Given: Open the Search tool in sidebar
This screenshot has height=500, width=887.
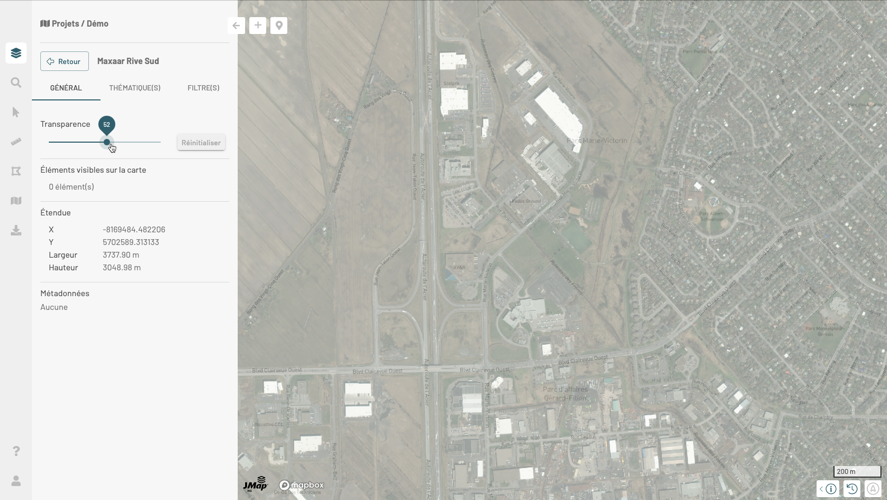Looking at the screenshot, I should pos(16,83).
